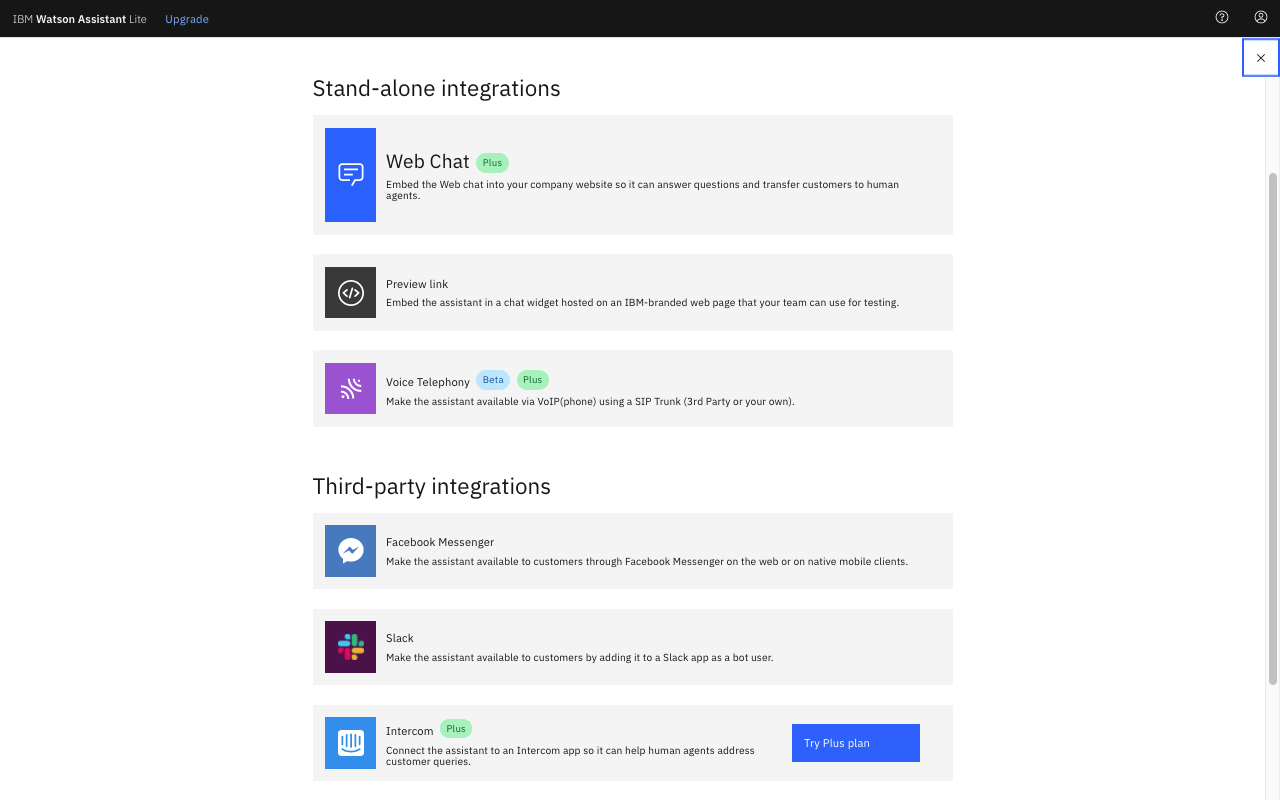Screen dimensions: 1280x800
Task: Open the Preview link integration title
Action: 417,284
